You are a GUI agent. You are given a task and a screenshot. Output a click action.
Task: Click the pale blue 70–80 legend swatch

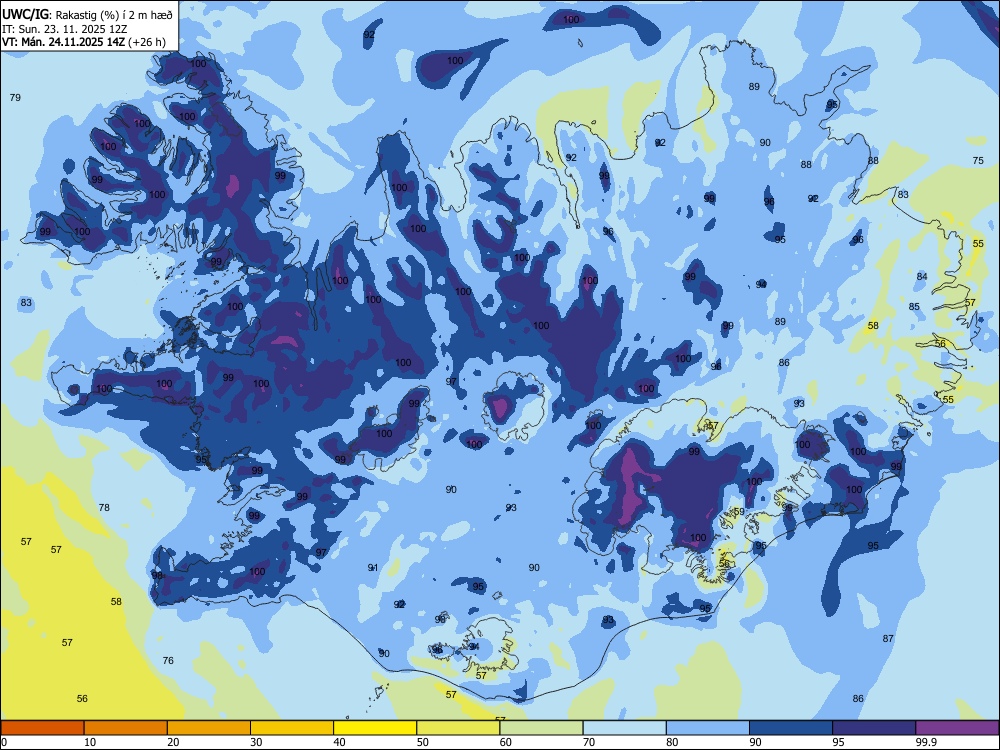(624, 728)
